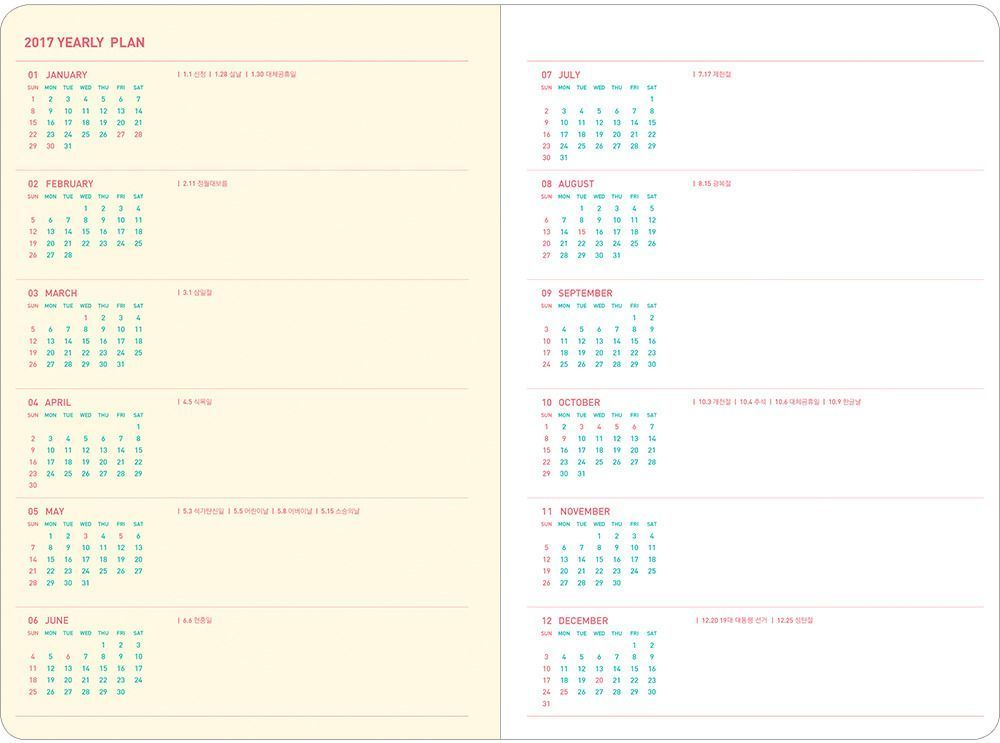
Task: Click the 10.9 holiday note beside October
Action: pos(844,402)
